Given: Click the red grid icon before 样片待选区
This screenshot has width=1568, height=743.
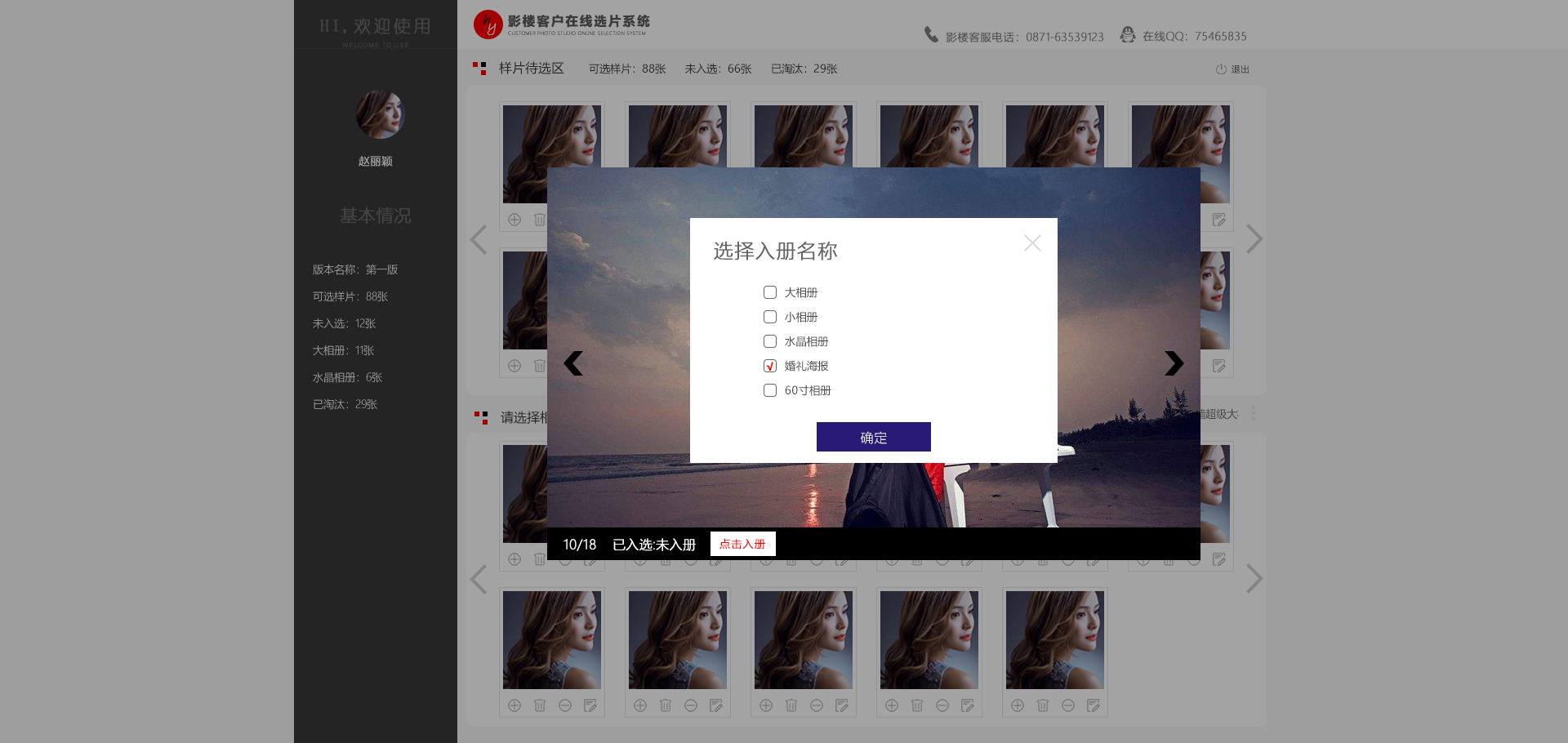Looking at the screenshot, I should click(x=479, y=69).
